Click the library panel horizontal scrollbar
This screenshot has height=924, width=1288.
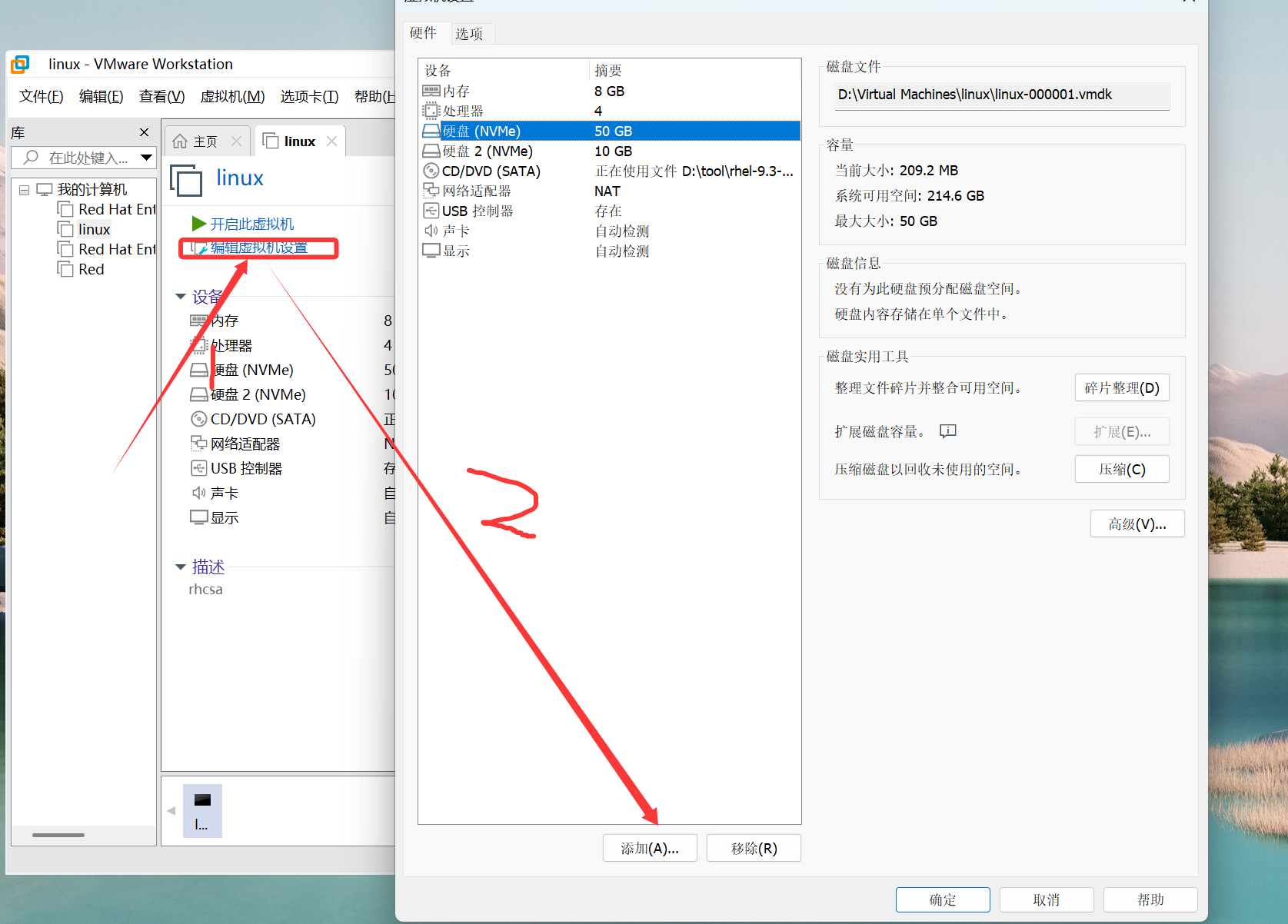[58, 835]
